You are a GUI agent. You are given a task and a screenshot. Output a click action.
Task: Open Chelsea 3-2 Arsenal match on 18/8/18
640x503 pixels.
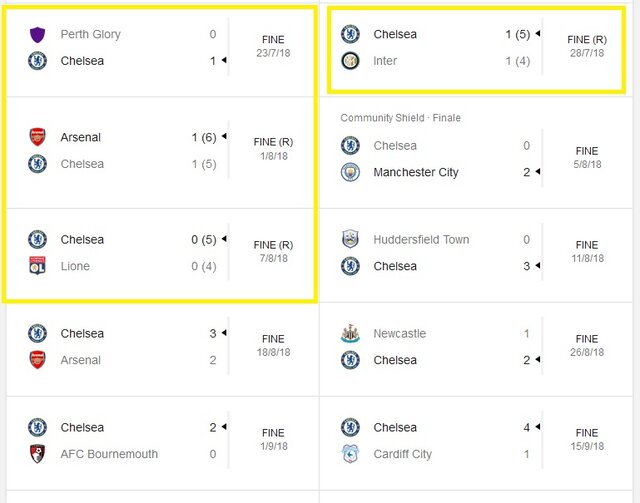[162, 349]
